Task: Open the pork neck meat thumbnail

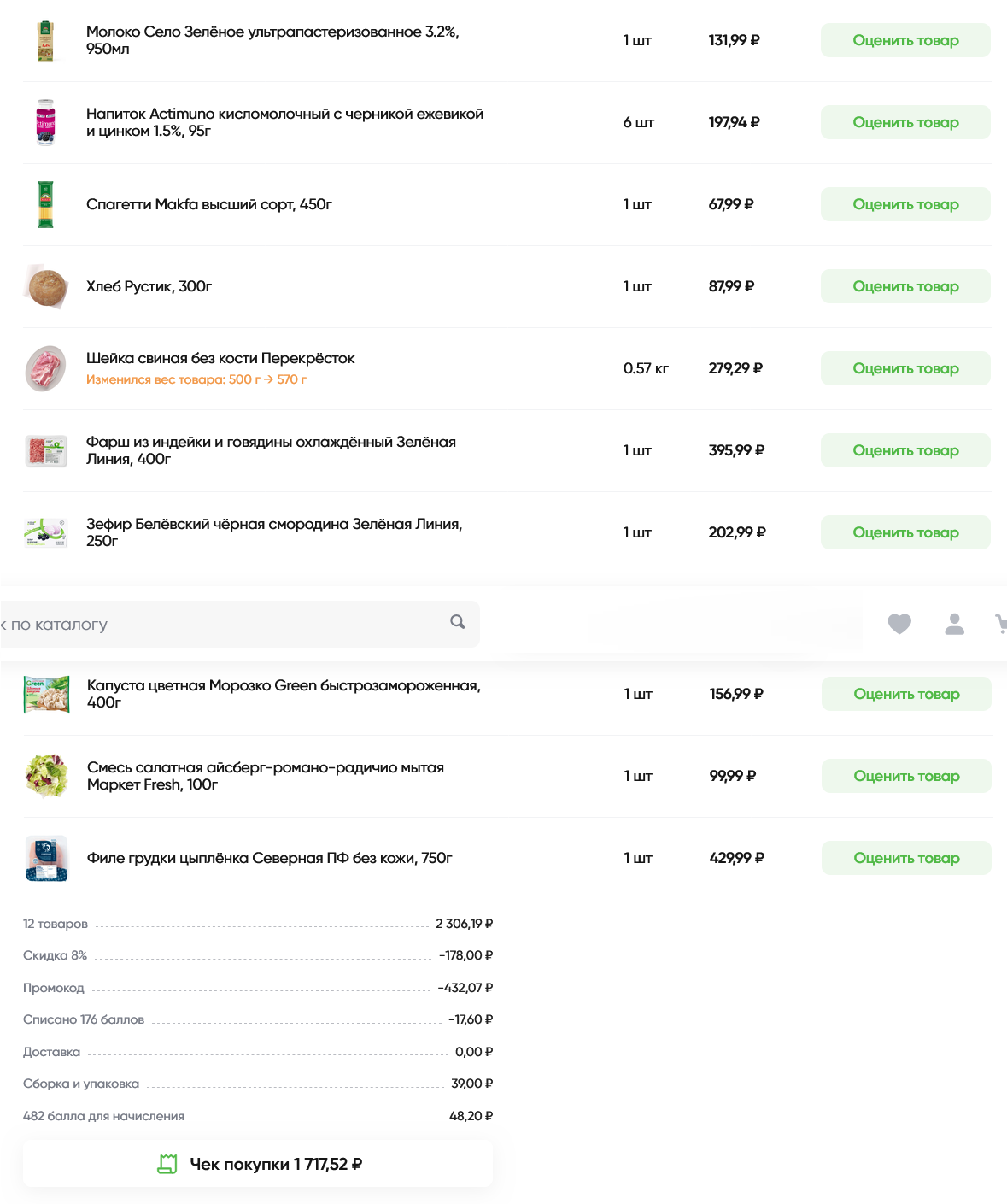Action: point(46,368)
